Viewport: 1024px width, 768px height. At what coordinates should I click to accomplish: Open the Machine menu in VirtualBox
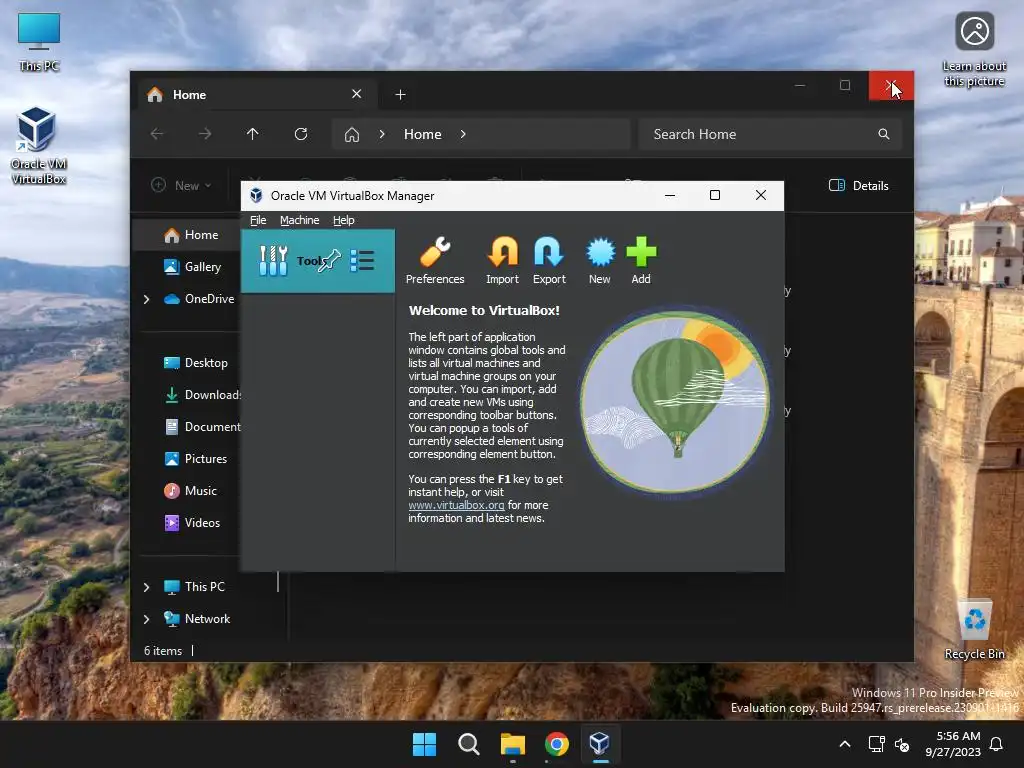(300, 220)
